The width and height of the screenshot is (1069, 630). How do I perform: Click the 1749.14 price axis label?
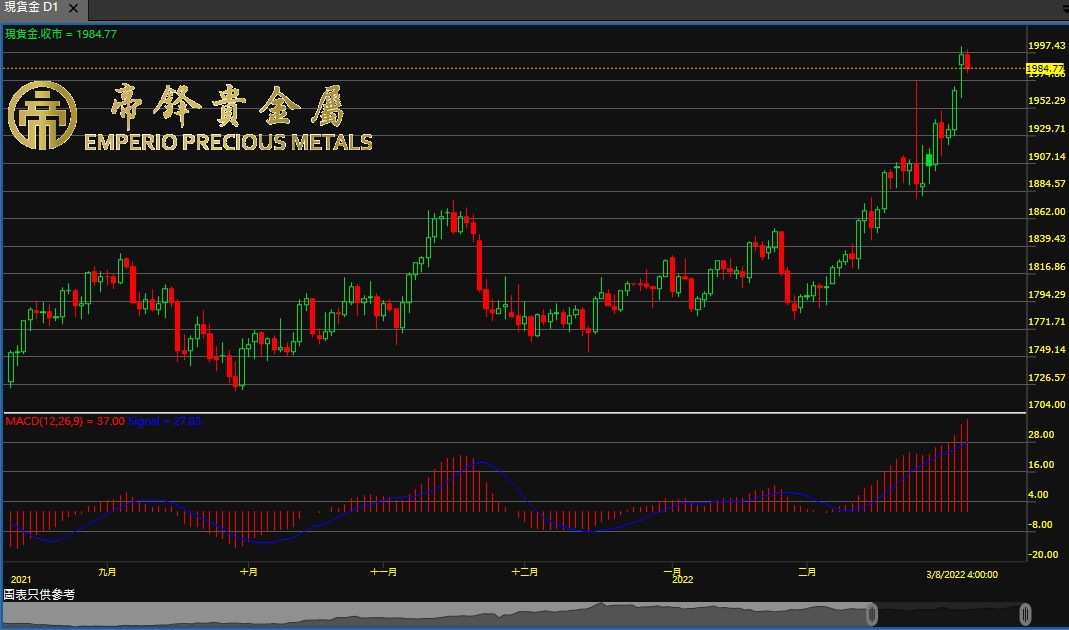pos(1046,350)
